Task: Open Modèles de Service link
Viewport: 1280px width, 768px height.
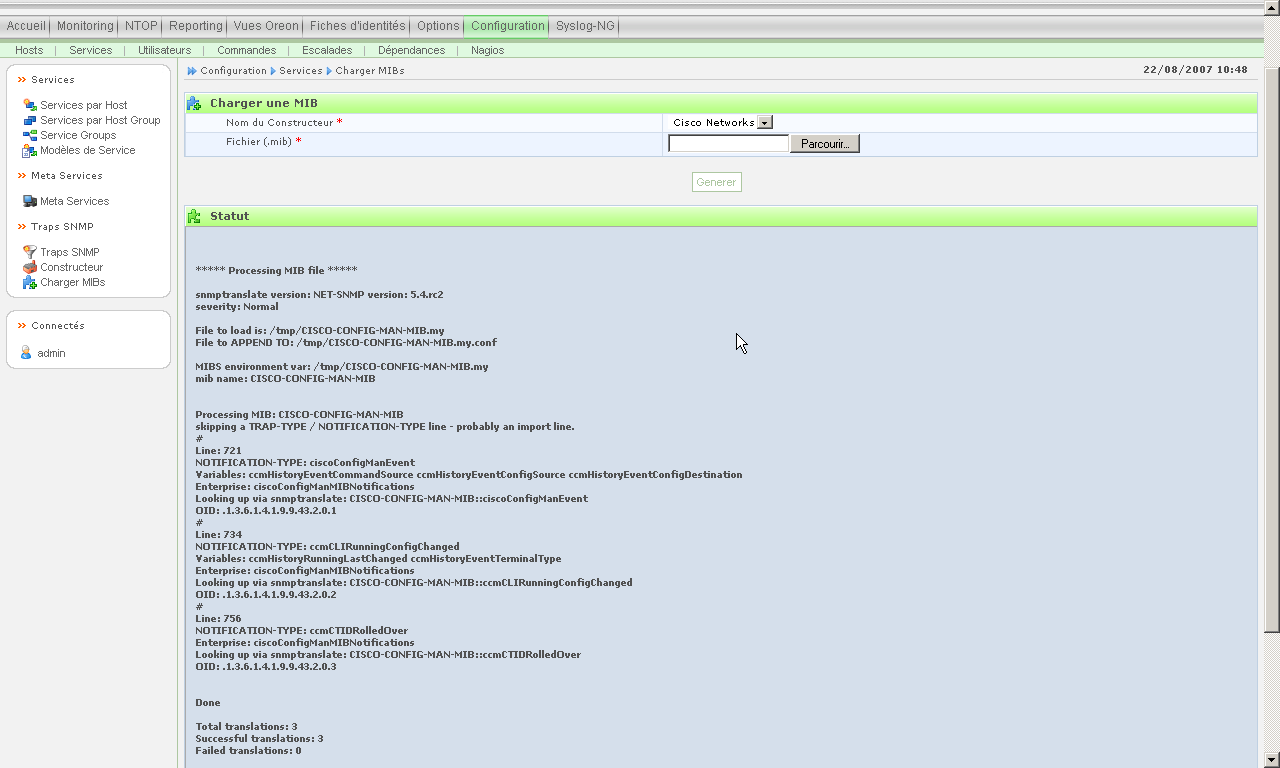Action: tap(88, 150)
